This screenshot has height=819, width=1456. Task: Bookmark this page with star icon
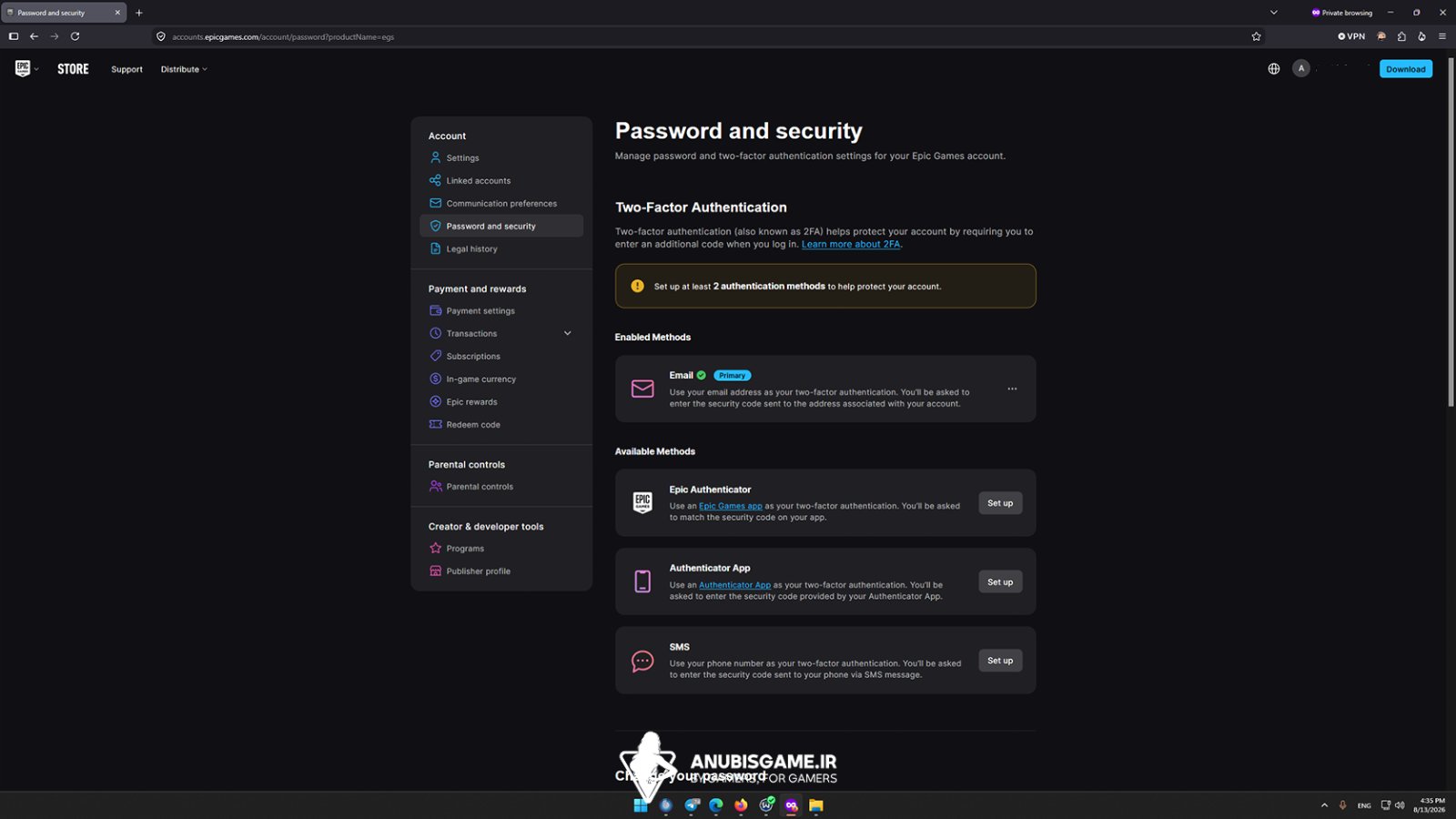[1256, 36]
